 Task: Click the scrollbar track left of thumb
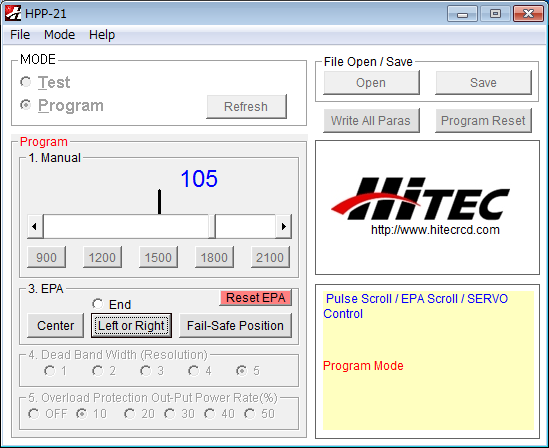(x=126, y=226)
